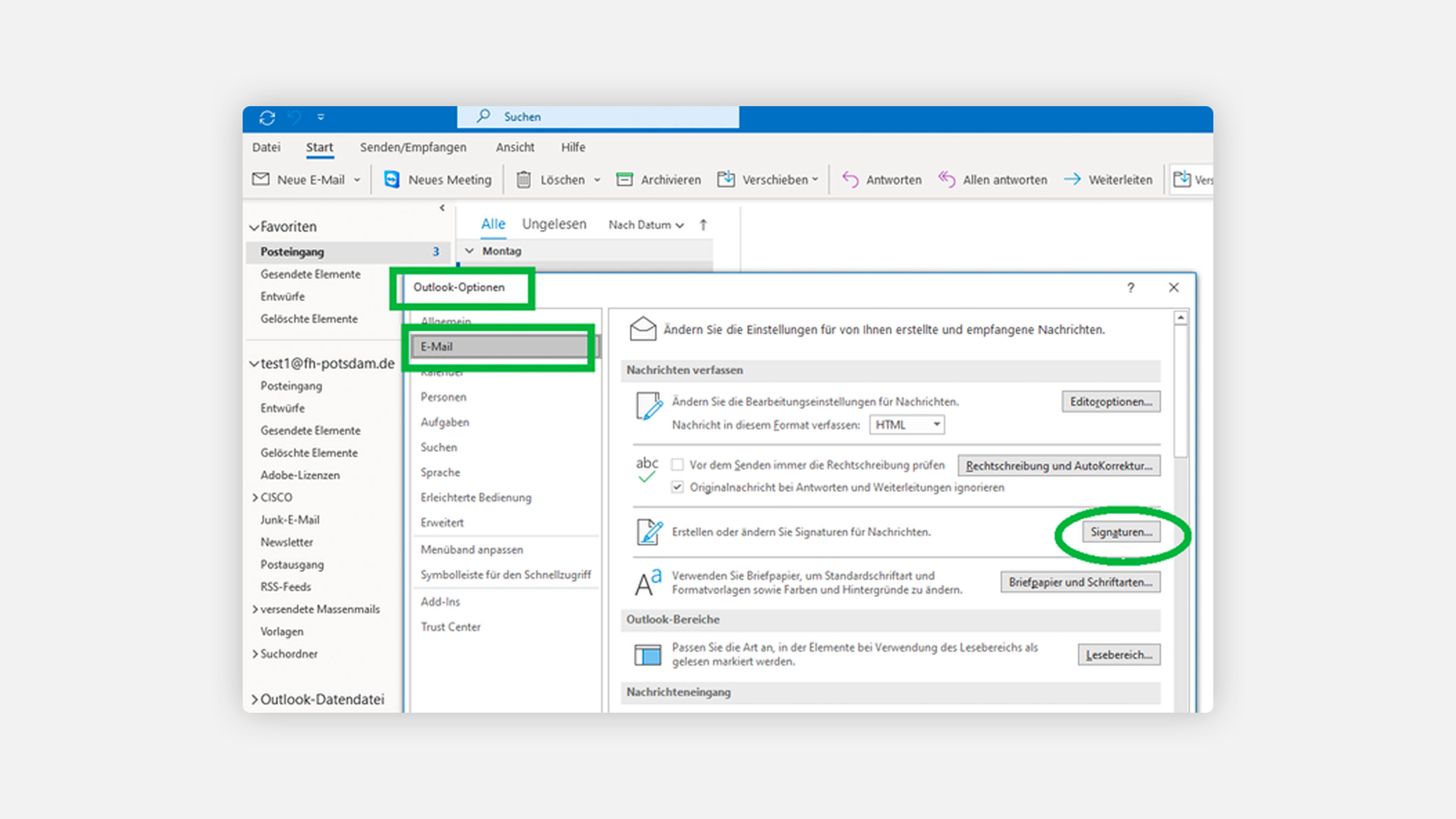Click the Editoroptionen button
Screen dimensions: 1456x819
(1111, 402)
